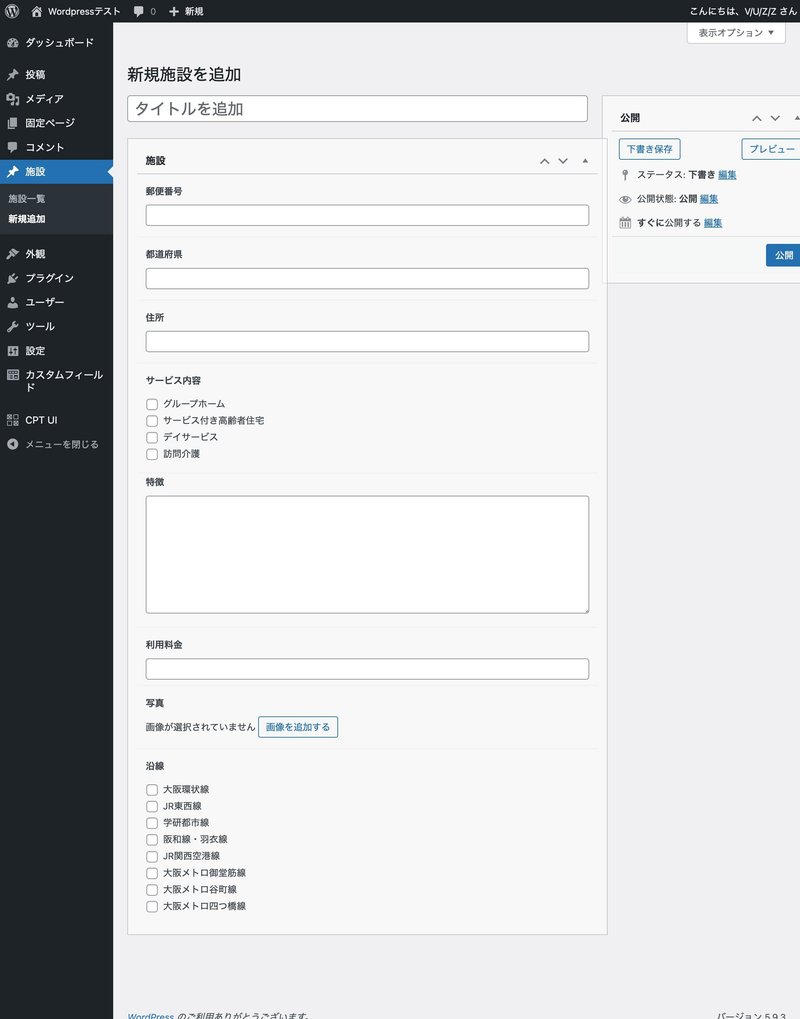
Task: Click the status key icon in 公開 box
Action: point(625,175)
